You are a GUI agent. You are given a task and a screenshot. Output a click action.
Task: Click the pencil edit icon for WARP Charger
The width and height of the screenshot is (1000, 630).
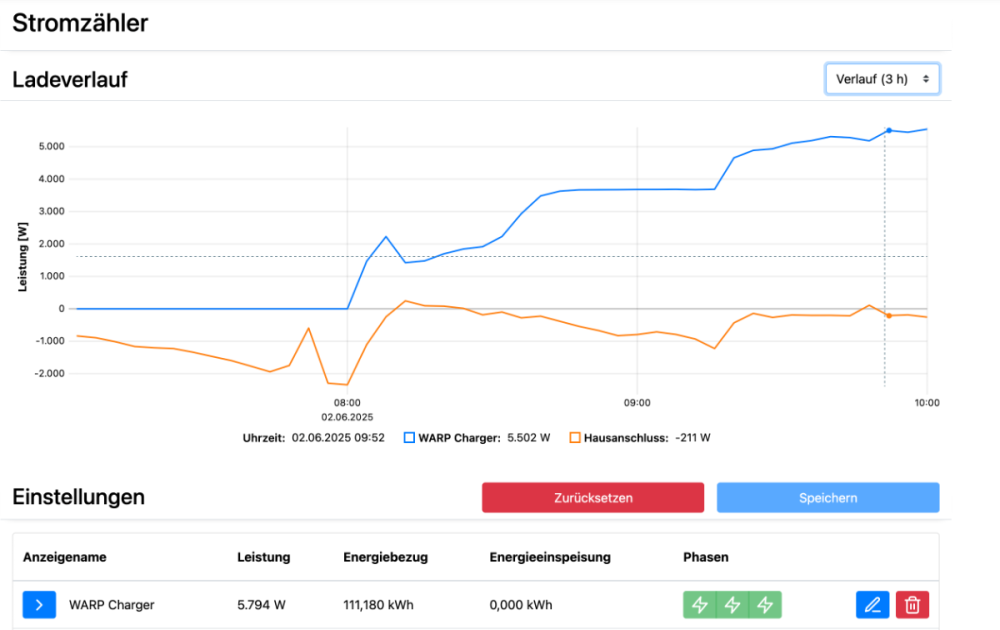tap(872, 605)
